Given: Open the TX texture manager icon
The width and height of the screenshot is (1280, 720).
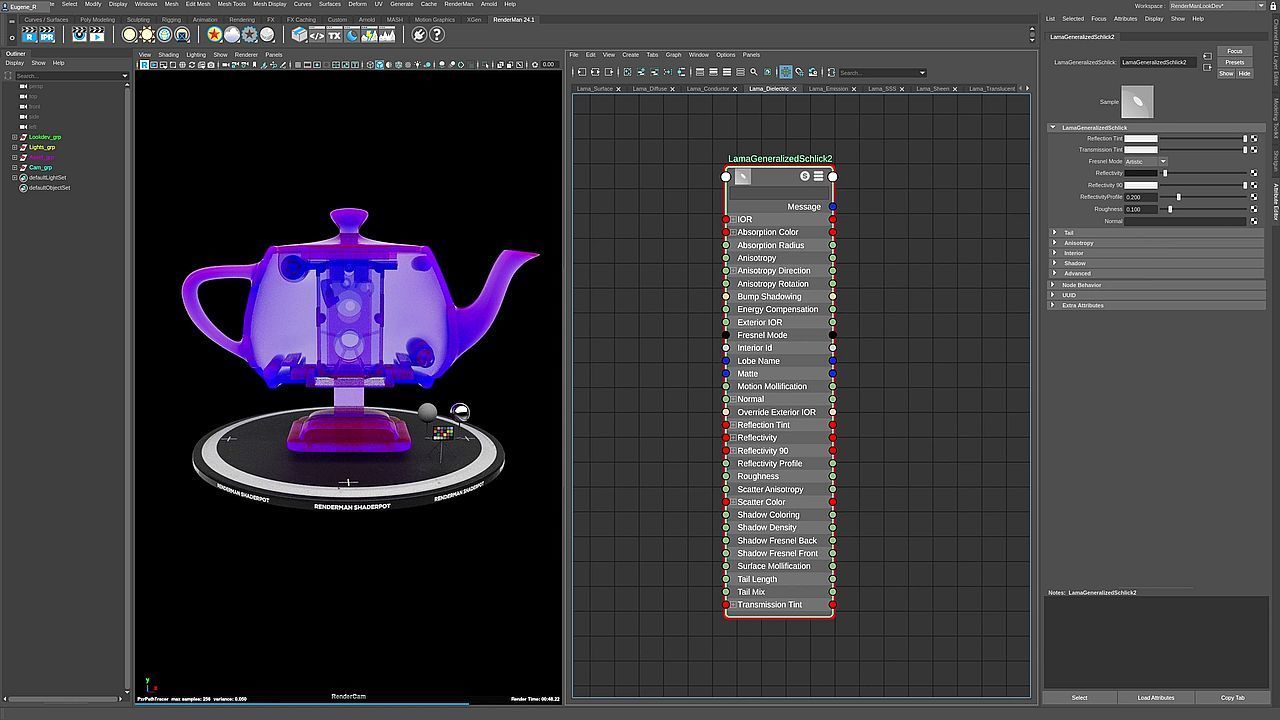Looking at the screenshot, I should 335,35.
